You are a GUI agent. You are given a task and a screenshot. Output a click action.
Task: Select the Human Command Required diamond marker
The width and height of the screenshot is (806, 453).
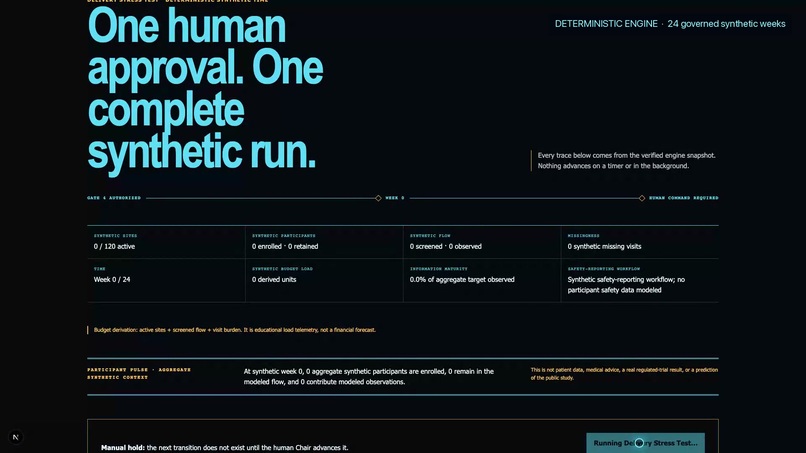tap(642, 198)
